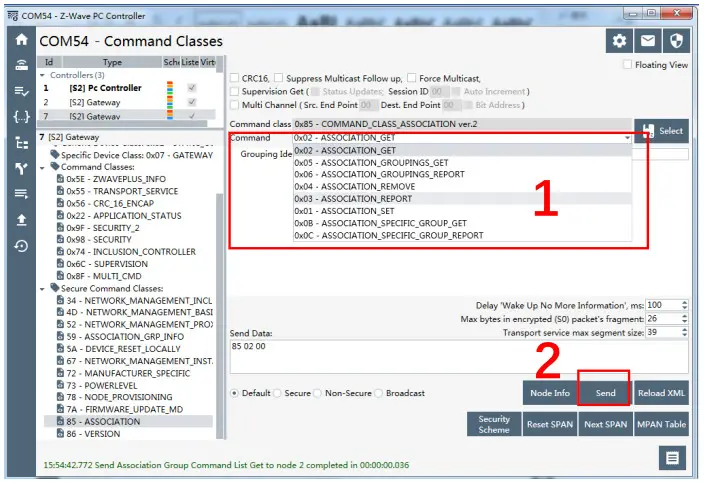Open settings gear button
704x484 pixels.
[619, 41]
